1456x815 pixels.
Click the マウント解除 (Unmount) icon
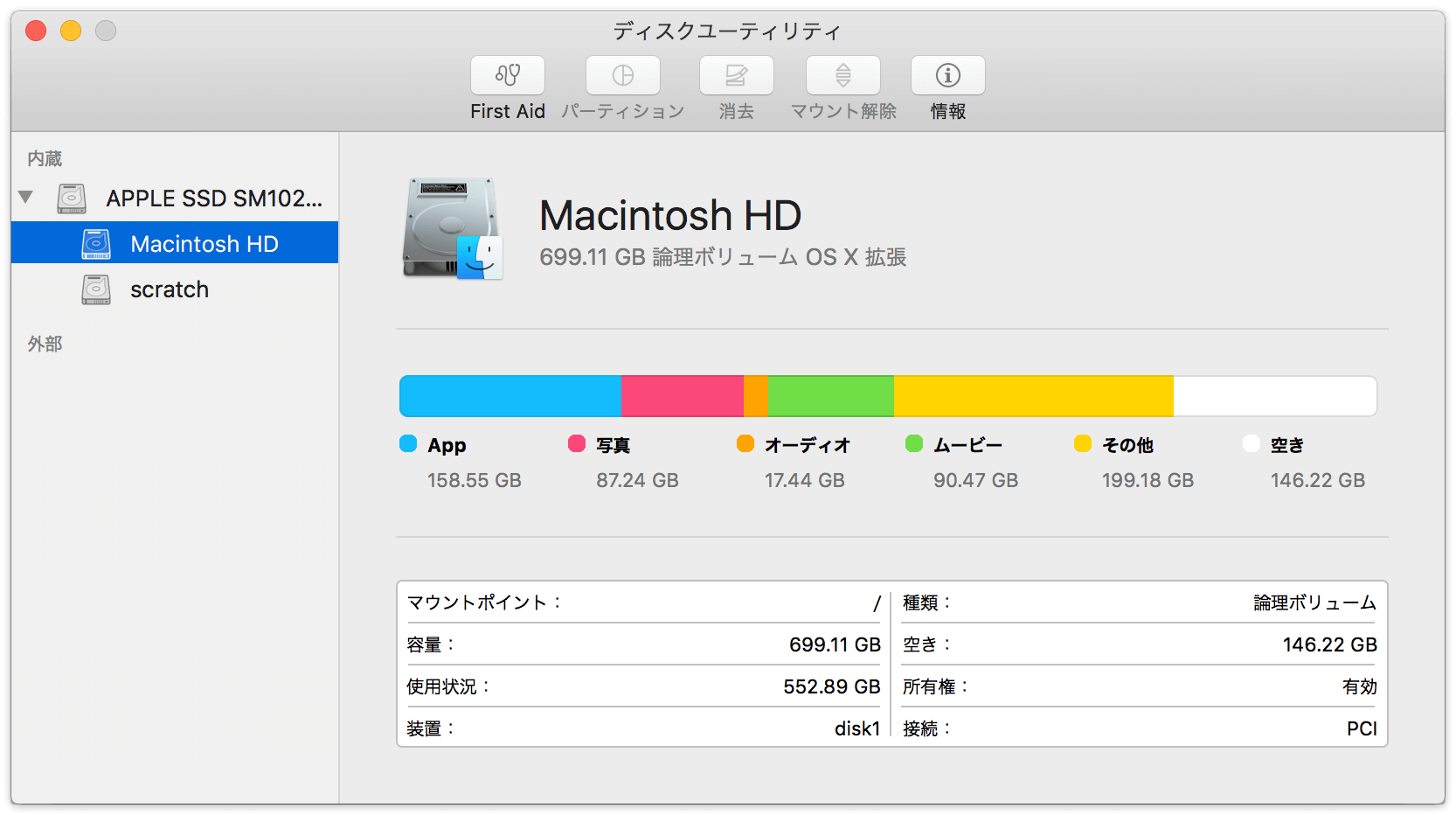(x=843, y=75)
